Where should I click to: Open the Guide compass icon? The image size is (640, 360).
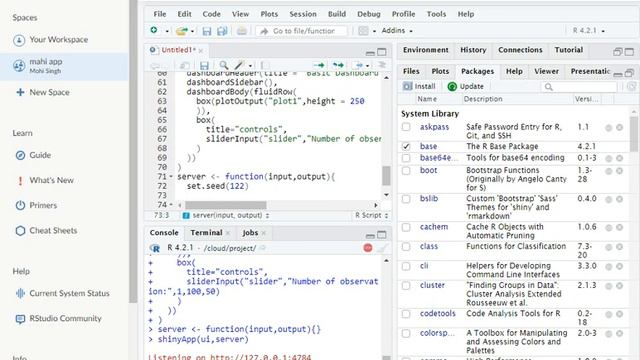pyautogui.click(x=20, y=155)
